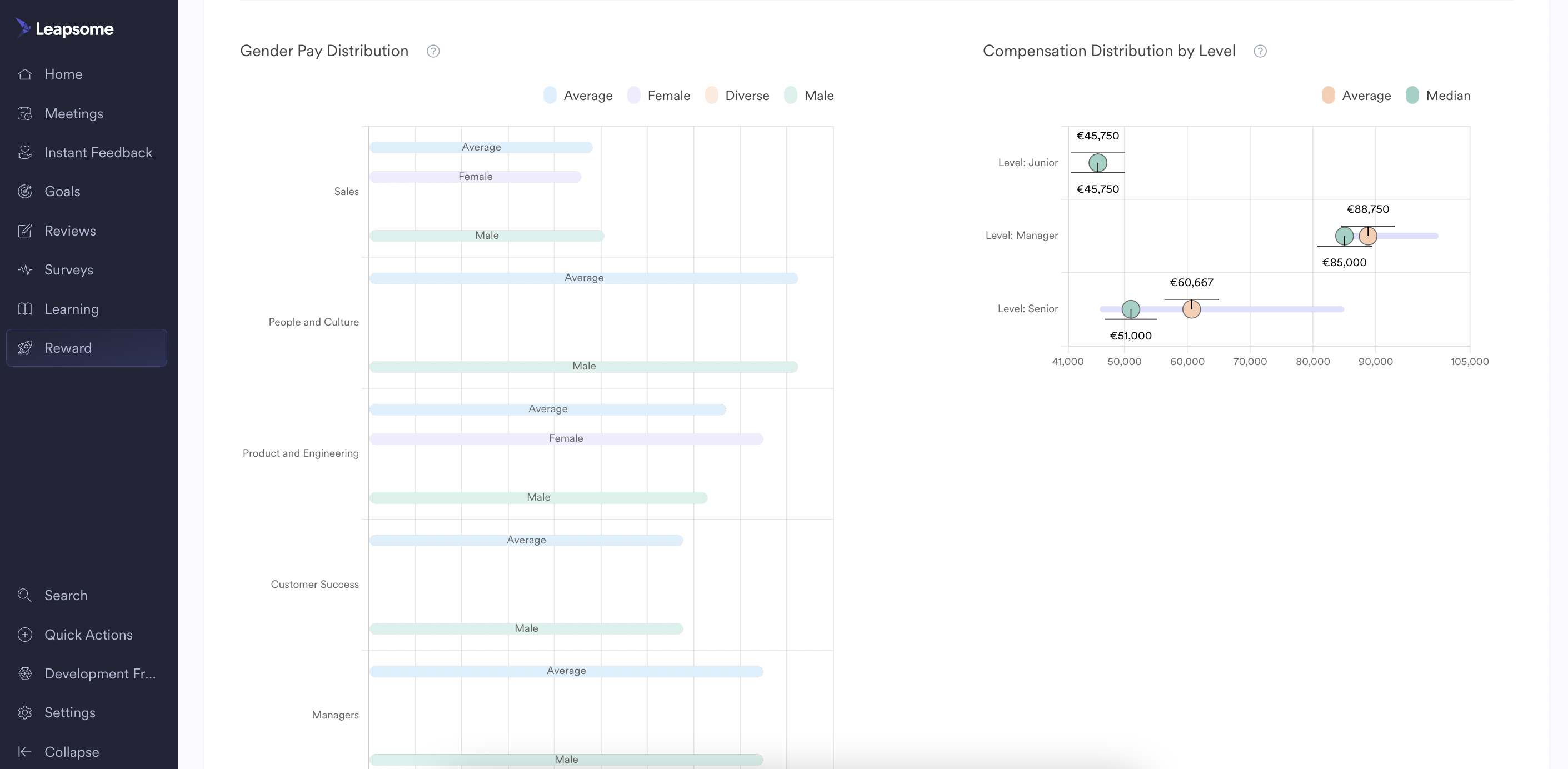Screen dimensions: 1568x769
Task: Select the Meetings calendar icon
Action: [x=25, y=113]
